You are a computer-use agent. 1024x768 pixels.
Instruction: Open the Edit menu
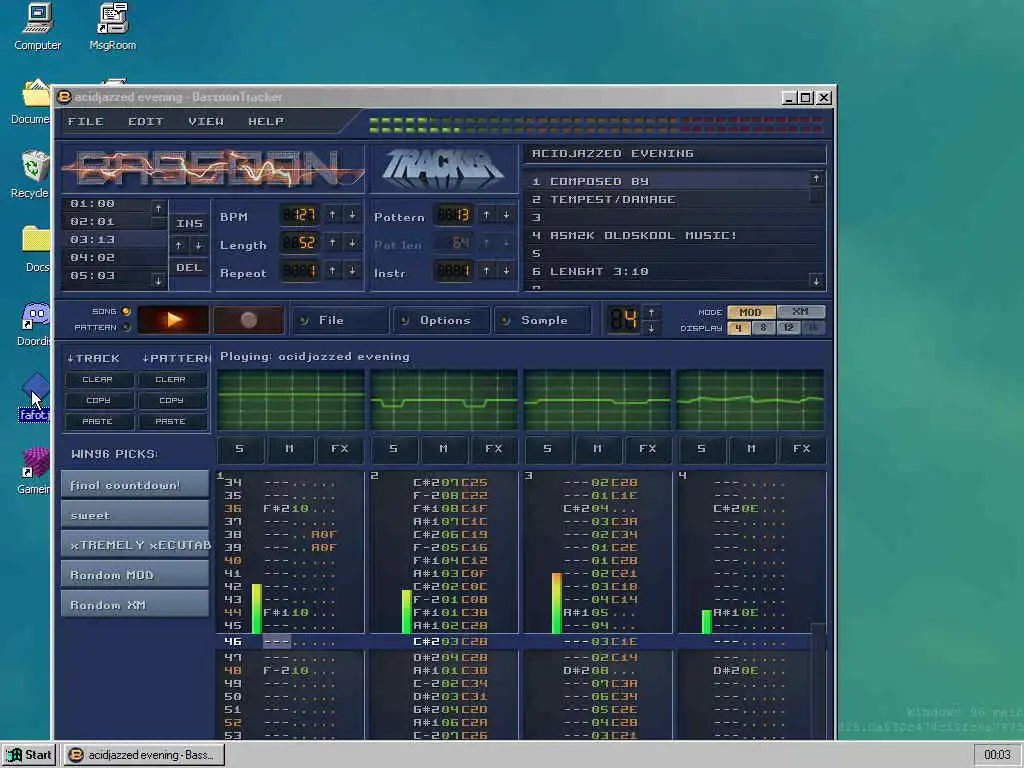pyautogui.click(x=146, y=121)
